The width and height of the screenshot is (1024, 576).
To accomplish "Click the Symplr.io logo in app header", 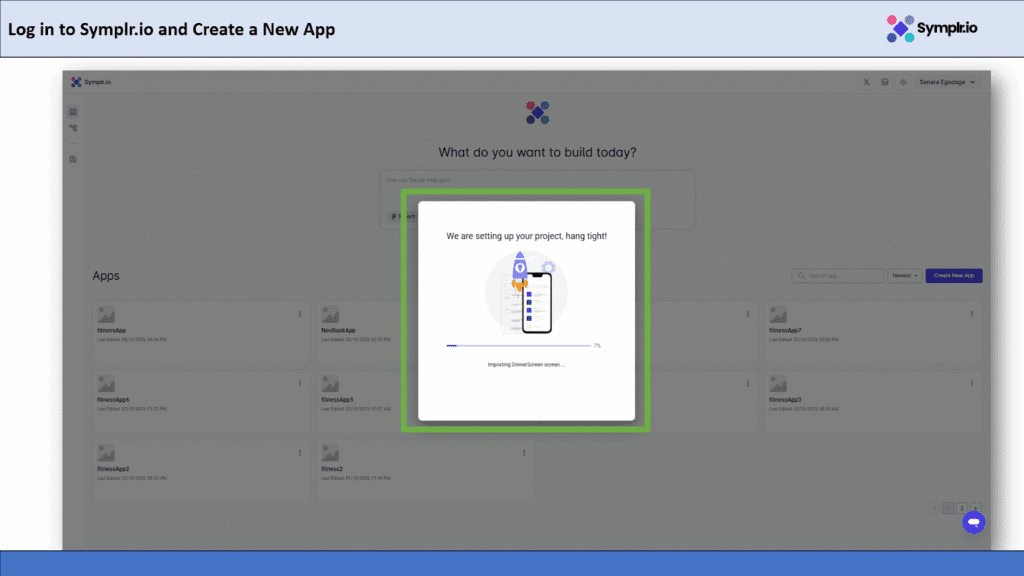I will 91,82.
